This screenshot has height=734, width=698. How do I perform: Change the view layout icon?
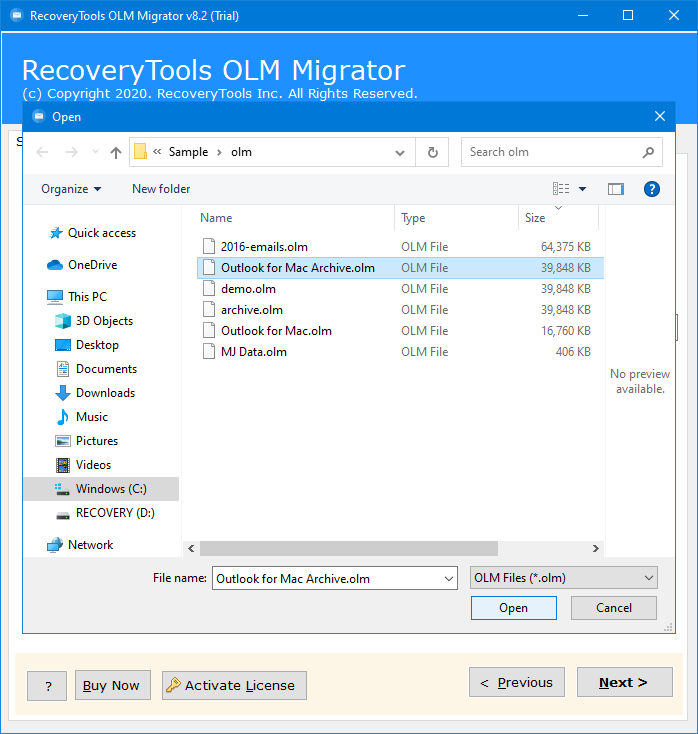click(561, 189)
